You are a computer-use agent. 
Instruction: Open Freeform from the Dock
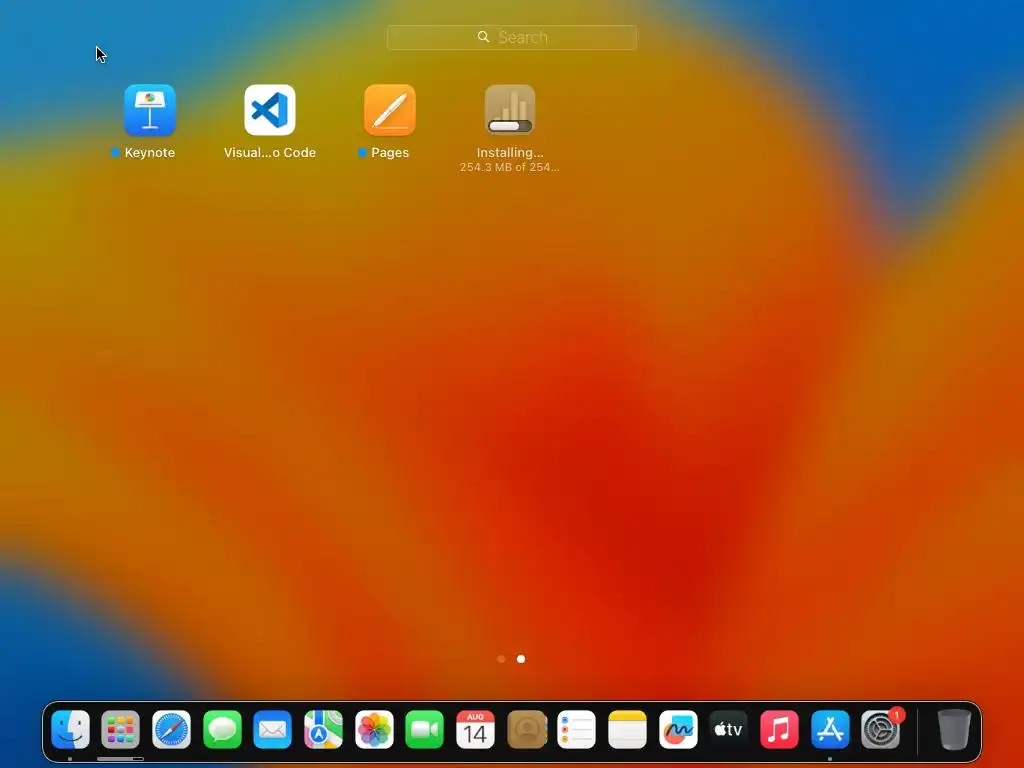coord(678,729)
